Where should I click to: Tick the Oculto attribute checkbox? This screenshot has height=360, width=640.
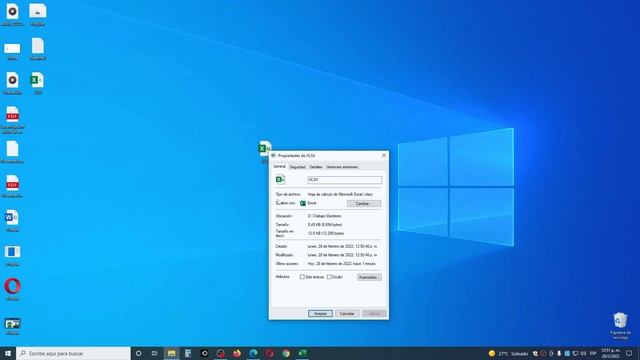[x=329, y=277]
